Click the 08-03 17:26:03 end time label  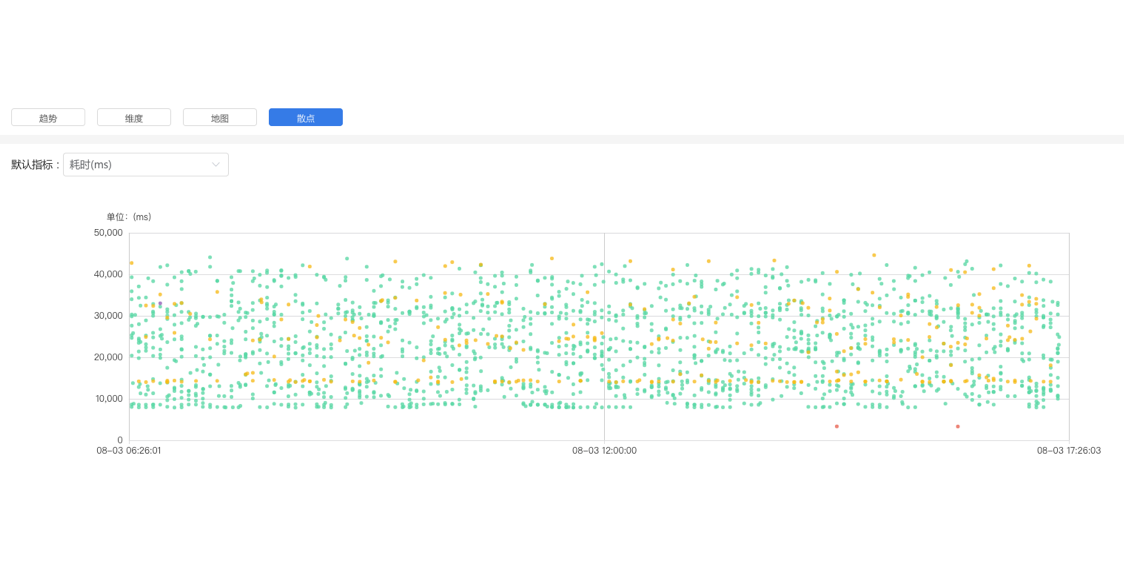pyautogui.click(x=1069, y=451)
